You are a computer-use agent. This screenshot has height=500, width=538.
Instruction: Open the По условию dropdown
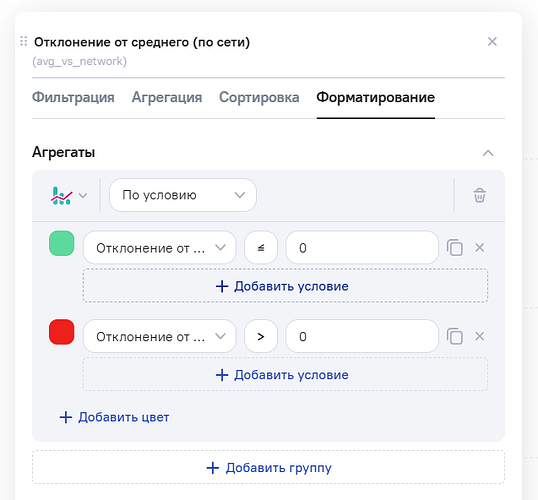[x=183, y=195]
